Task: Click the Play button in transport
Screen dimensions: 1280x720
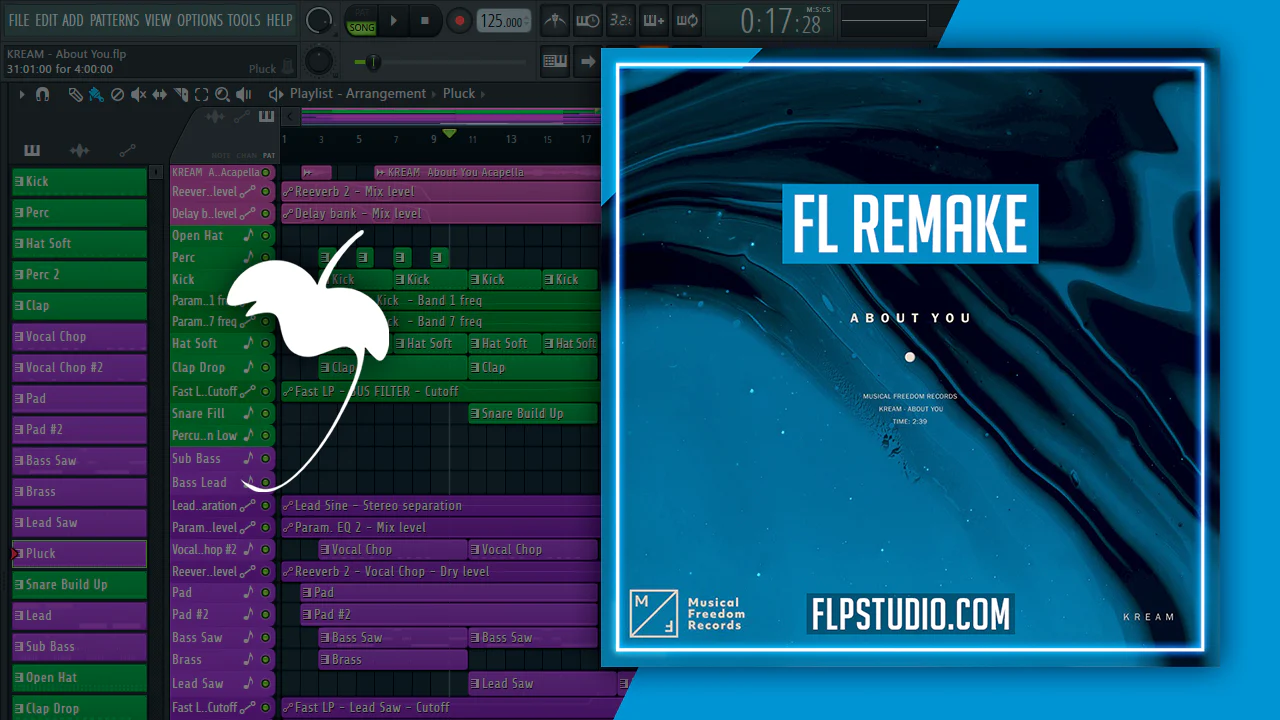Action: pyautogui.click(x=394, y=20)
